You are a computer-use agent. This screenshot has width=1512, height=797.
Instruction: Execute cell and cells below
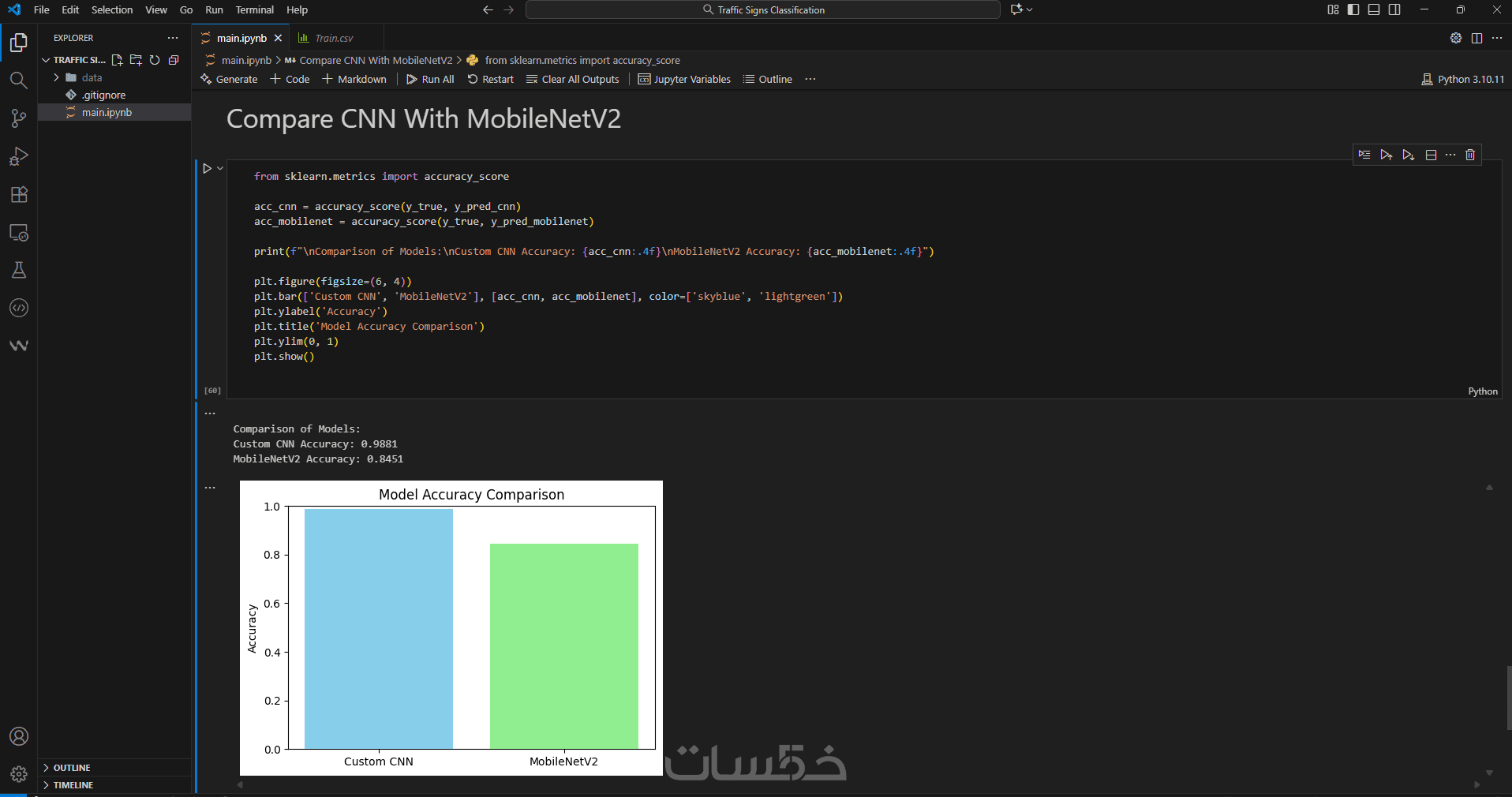(1409, 155)
